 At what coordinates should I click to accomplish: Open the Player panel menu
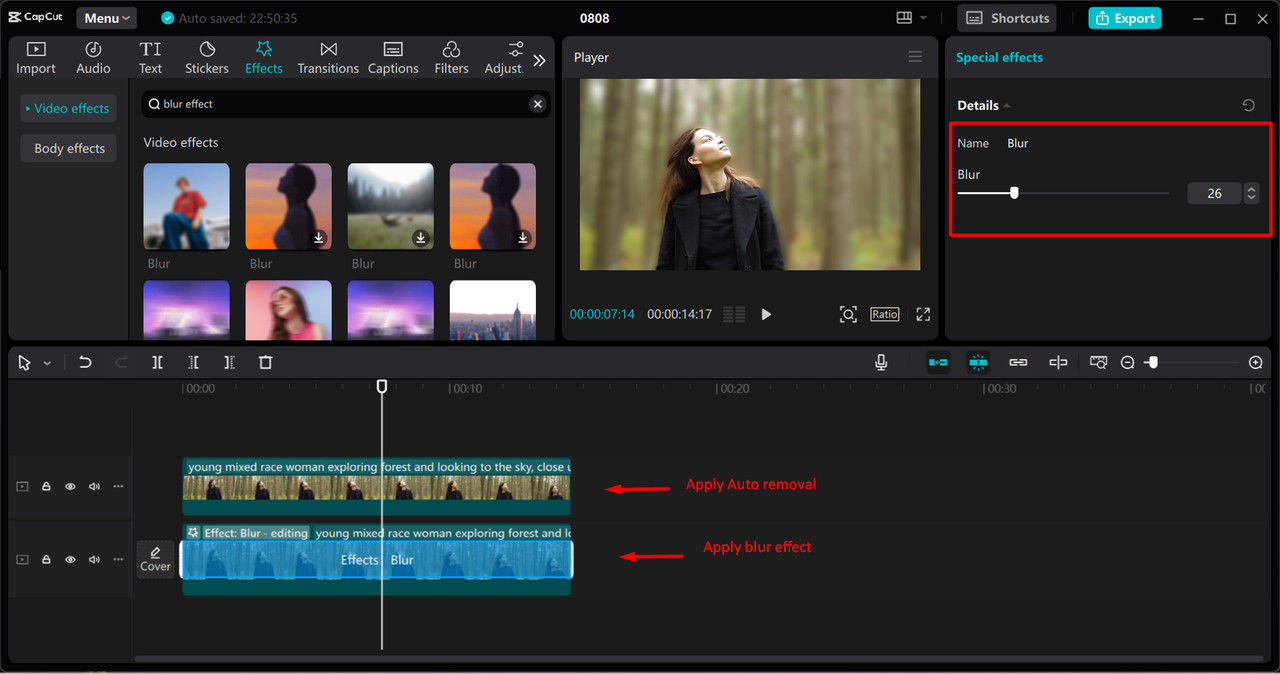coord(915,57)
